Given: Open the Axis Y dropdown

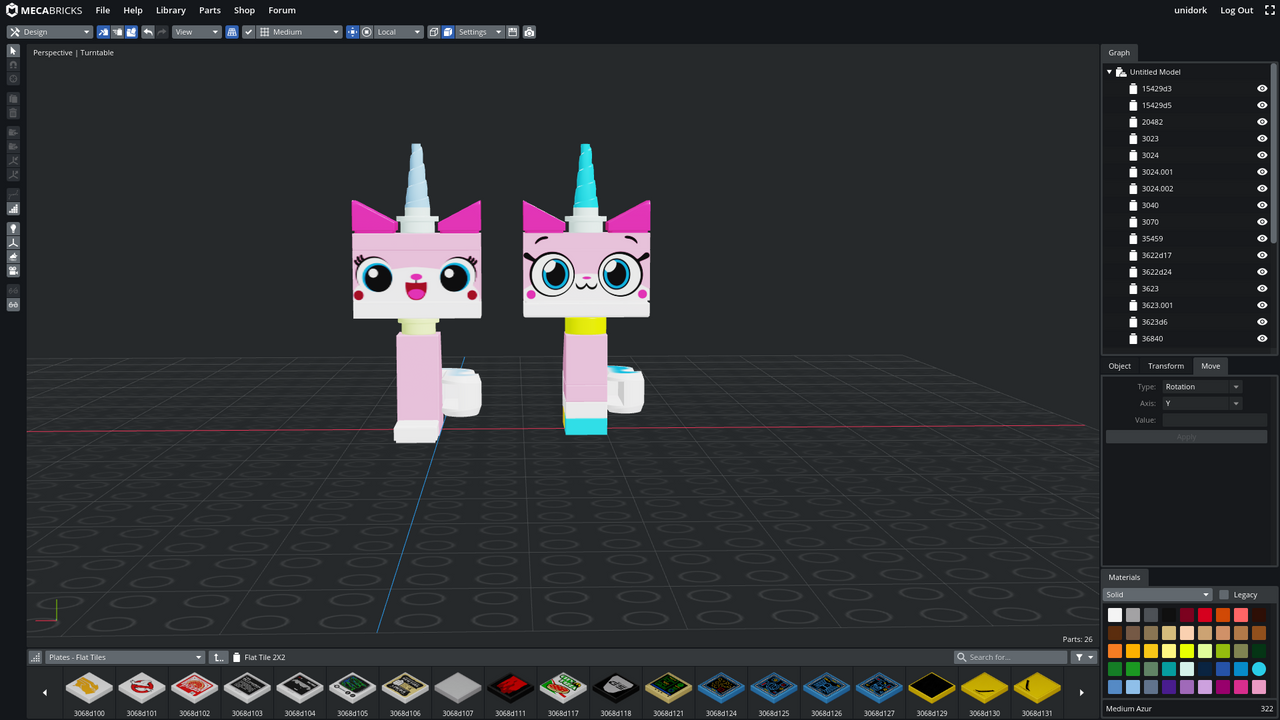Looking at the screenshot, I should pyautogui.click(x=1202, y=403).
